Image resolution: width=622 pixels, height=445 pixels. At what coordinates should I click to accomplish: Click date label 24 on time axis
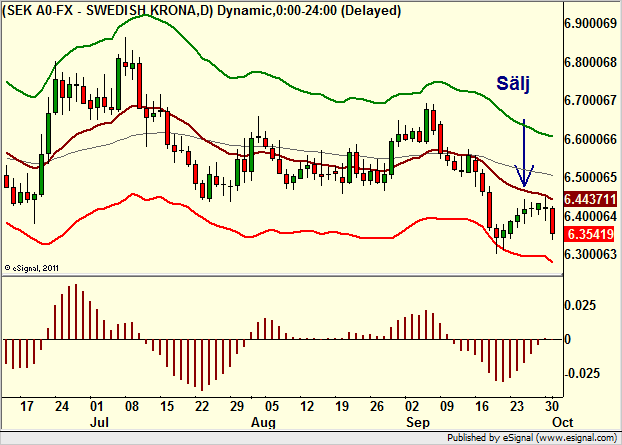tap(61, 407)
